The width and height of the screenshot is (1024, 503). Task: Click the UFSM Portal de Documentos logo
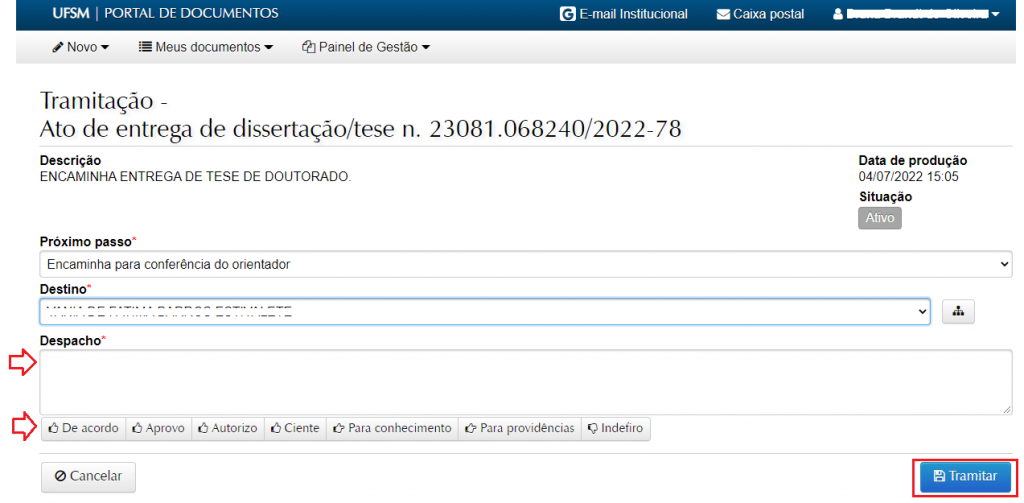coord(165,14)
